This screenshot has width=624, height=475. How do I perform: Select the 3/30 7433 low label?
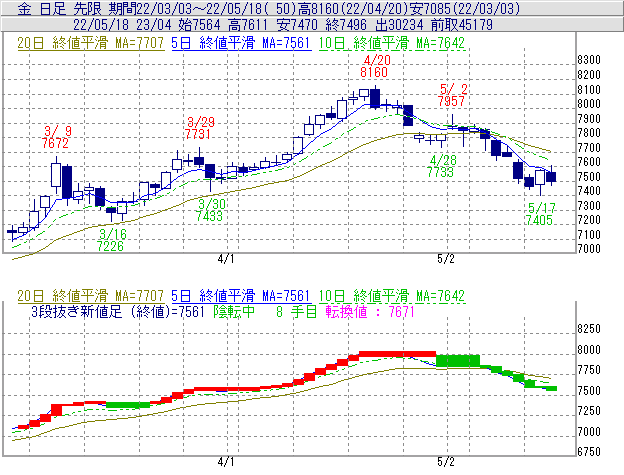pyautogui.click(x=211, y=210)
